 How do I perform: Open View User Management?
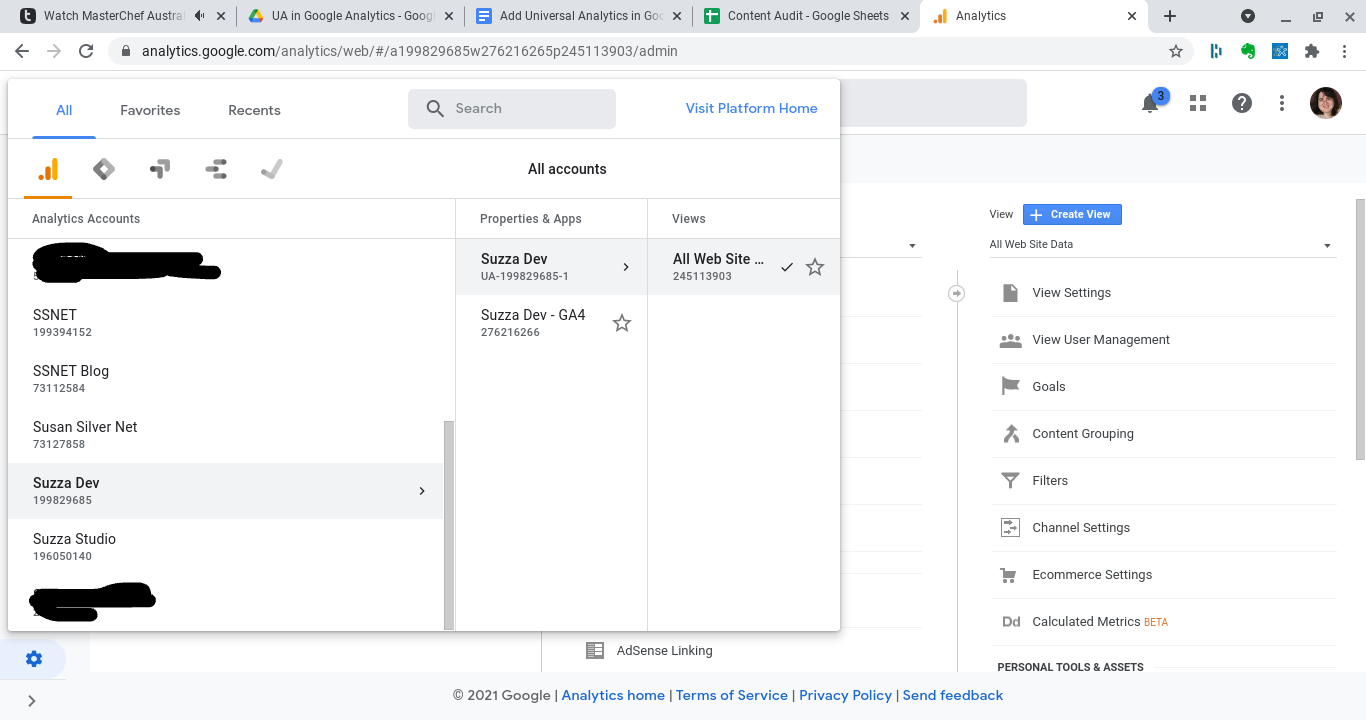point(1164,340)
